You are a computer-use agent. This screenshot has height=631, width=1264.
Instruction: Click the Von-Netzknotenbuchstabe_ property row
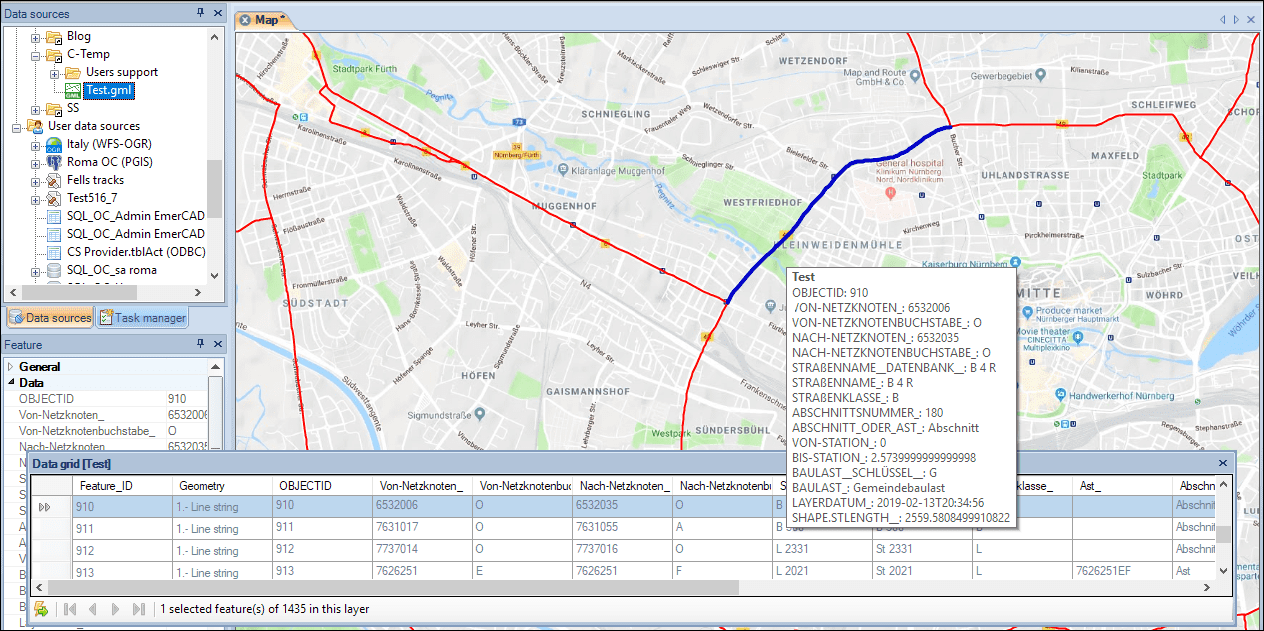(x=108, y=430)
